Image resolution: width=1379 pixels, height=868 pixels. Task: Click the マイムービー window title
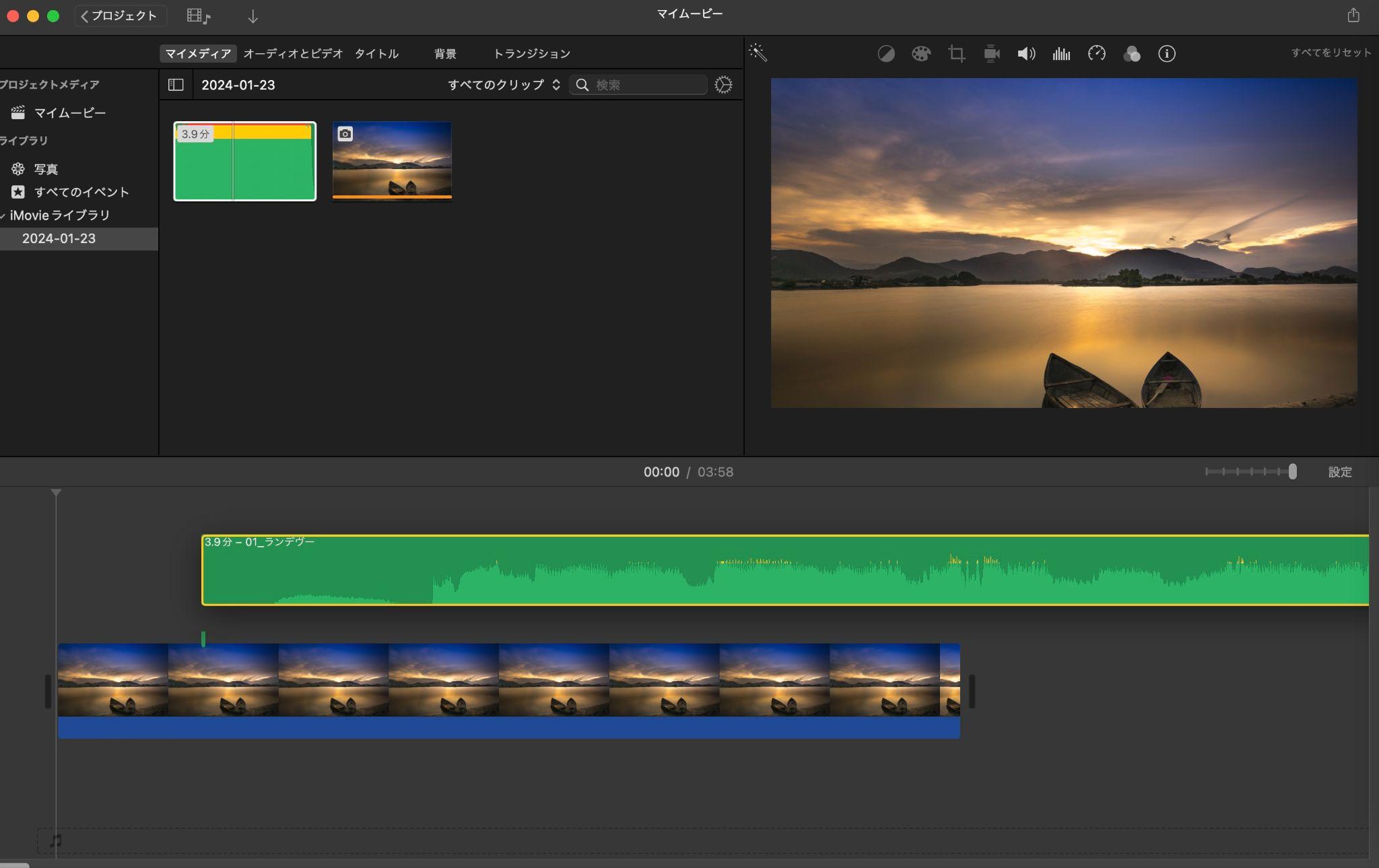(689, 14)
